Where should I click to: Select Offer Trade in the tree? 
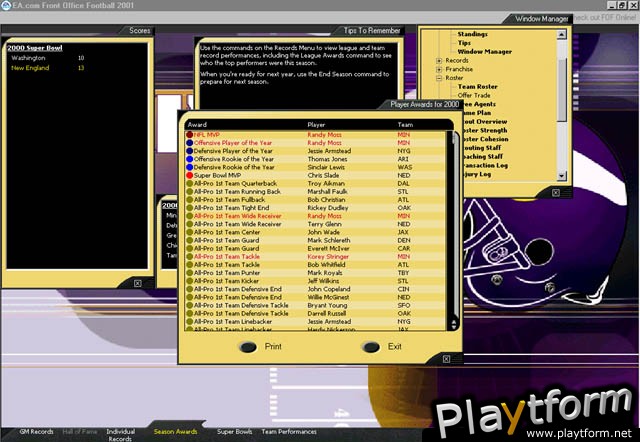[x=474, y=96]
